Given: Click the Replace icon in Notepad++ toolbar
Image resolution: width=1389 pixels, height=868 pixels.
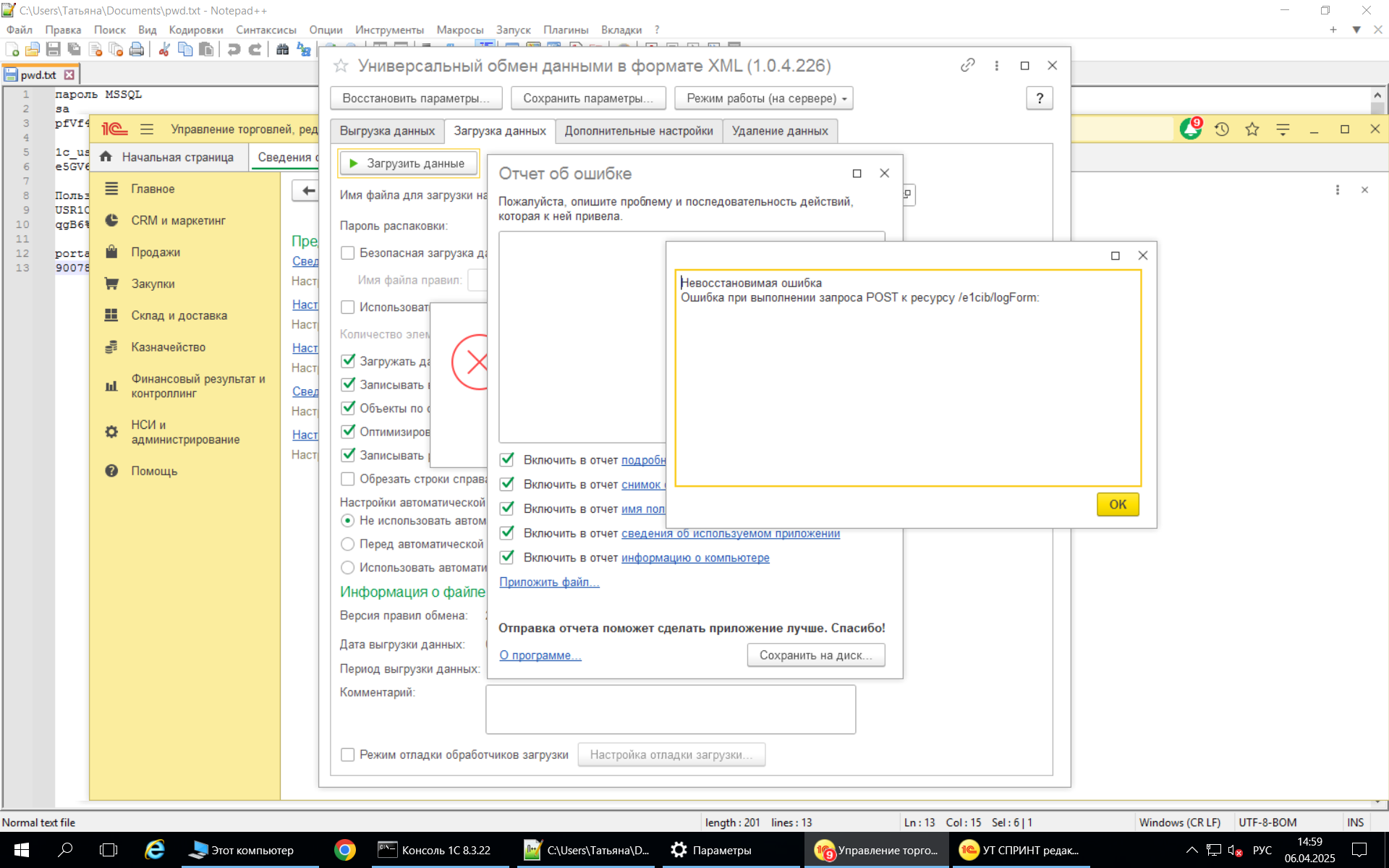Looking at the screenshot, I should [303, 49].
